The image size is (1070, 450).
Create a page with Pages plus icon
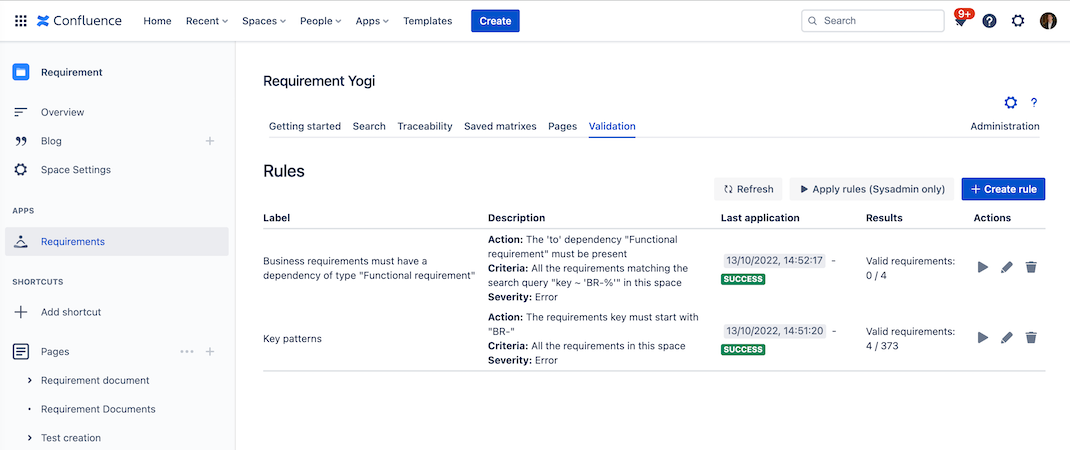tap(210, 352)
